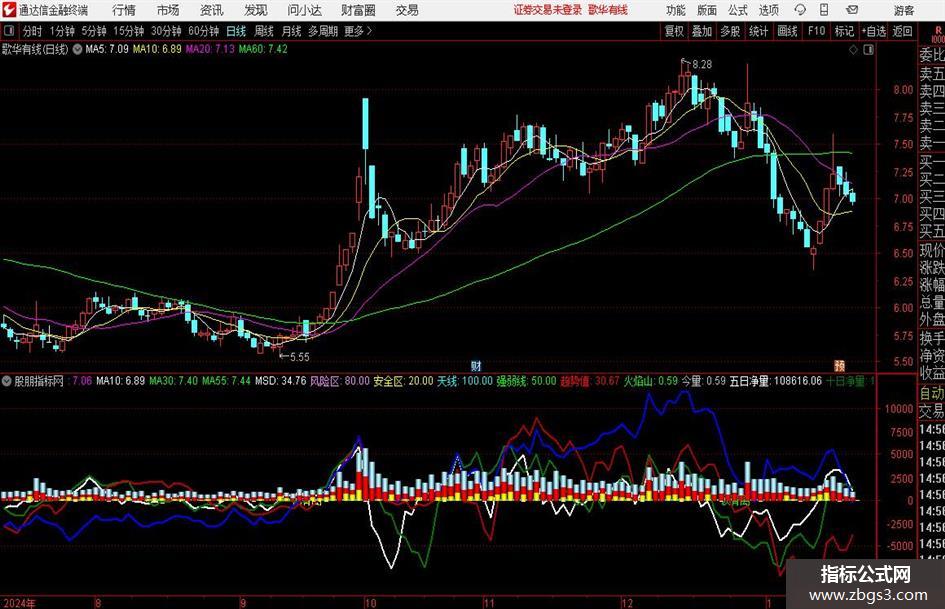Click the 火焰山: 0.59 indicator value
945x609 pixels.
pos(650,381)
